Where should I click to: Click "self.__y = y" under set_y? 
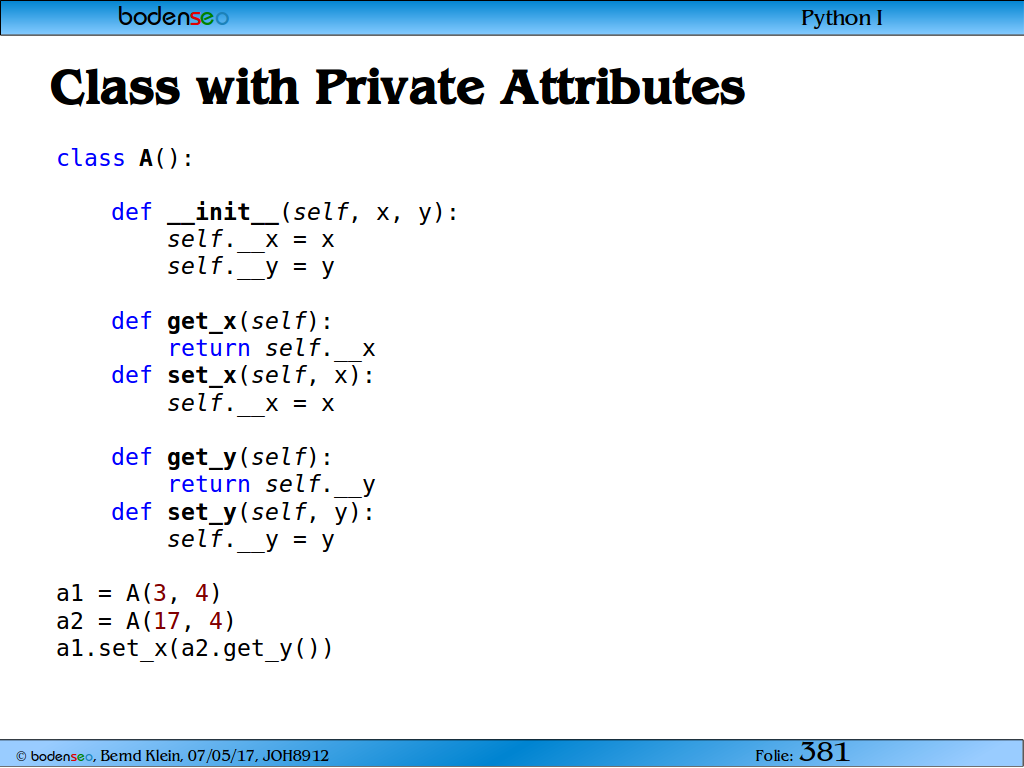click(x=251, y=540)
